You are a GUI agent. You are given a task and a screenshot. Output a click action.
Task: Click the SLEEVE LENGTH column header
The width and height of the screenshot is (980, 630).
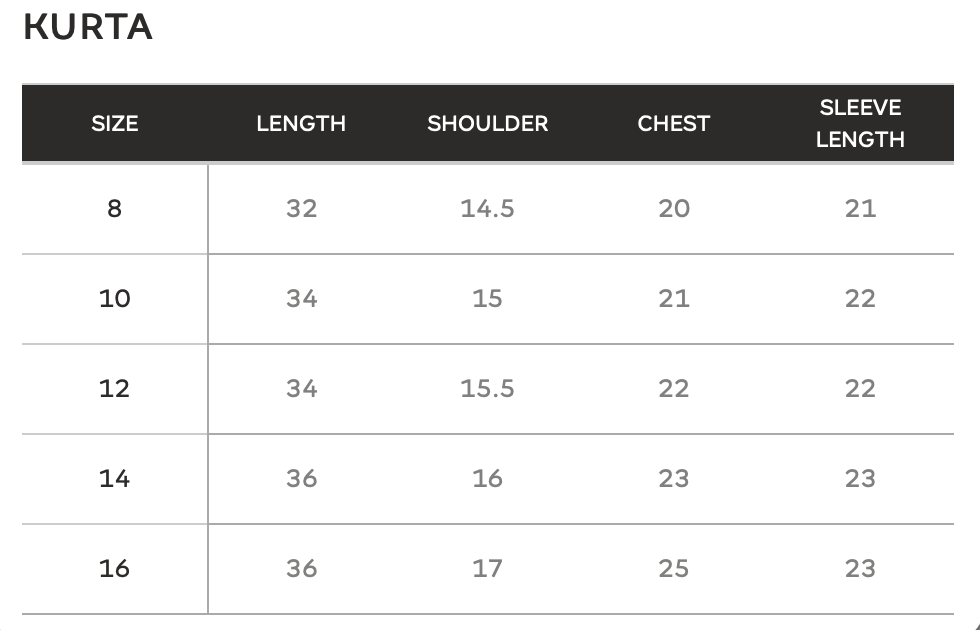pyautogui.click(x=861, y=123)
